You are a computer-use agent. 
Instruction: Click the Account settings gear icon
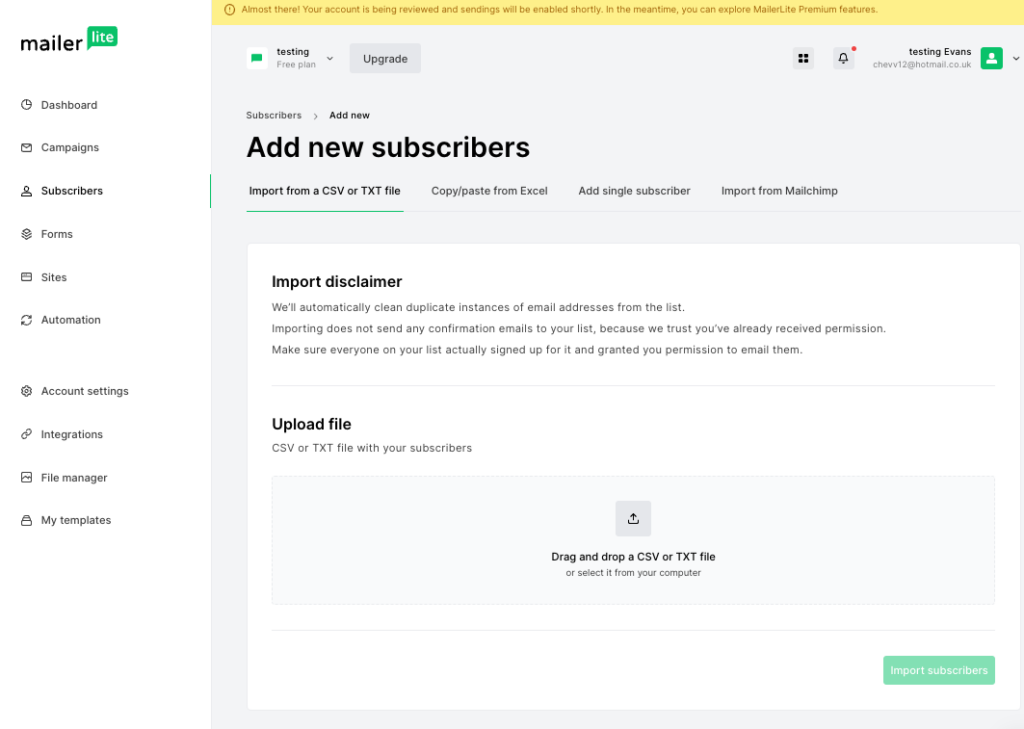(27, 391)
